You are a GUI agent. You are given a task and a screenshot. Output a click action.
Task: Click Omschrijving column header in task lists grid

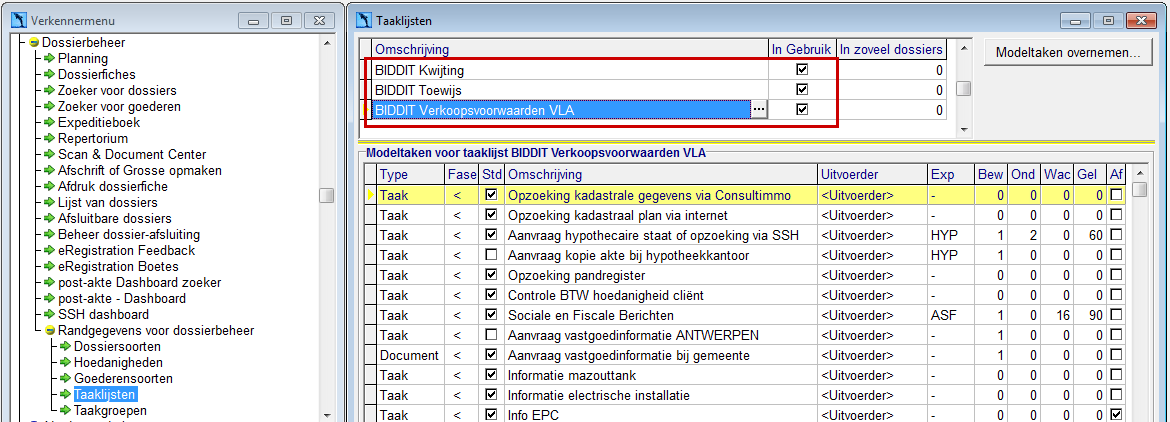(570, 50)
